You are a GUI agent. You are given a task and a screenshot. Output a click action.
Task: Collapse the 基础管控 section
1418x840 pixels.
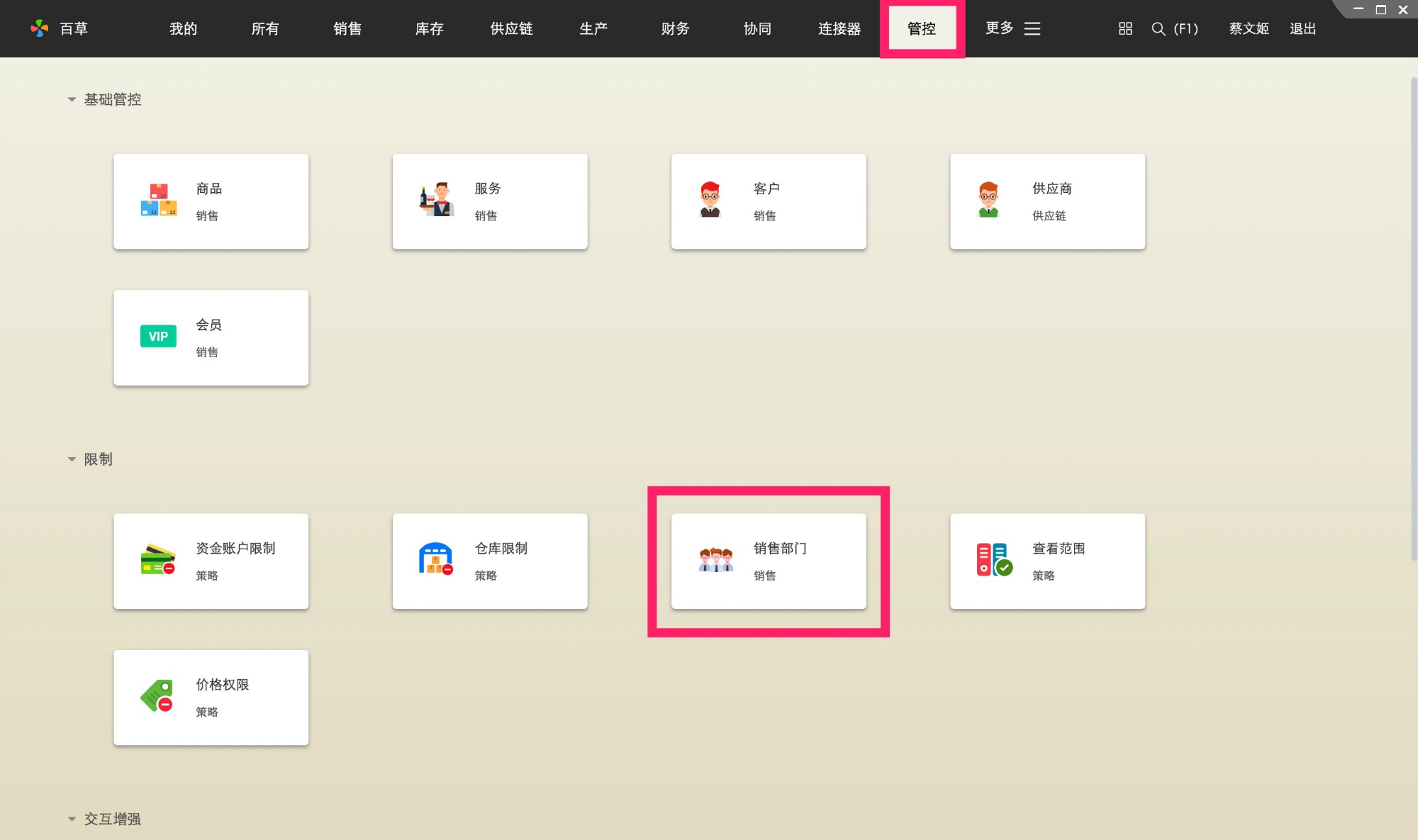tap(72, 99)
